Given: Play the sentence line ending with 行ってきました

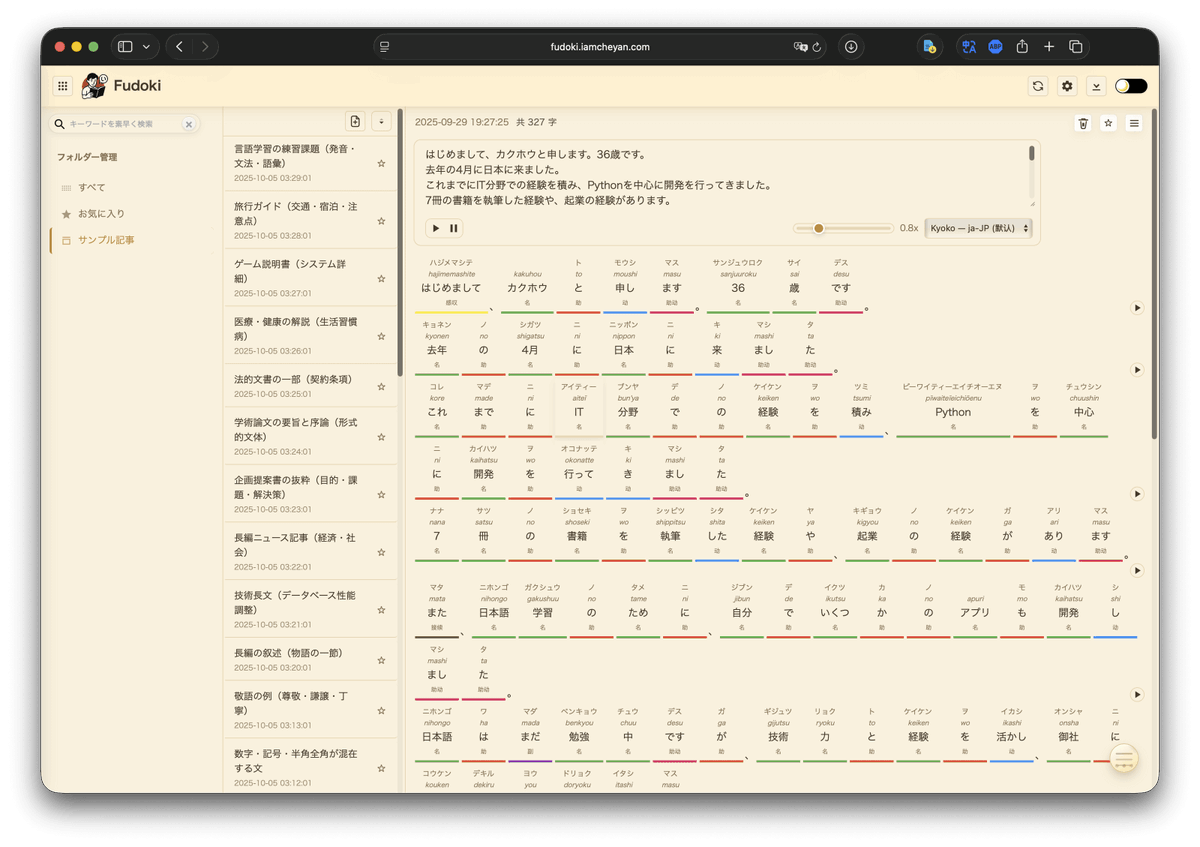Looking at the screenshot, I should pyautogui.click(x=1137, y=494).
